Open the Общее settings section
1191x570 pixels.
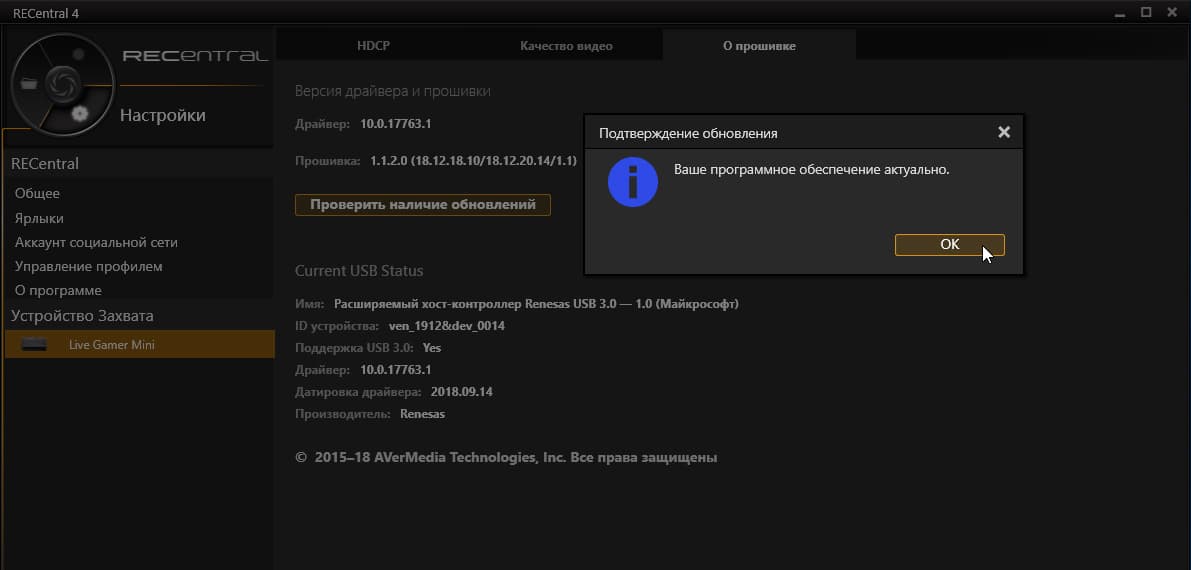click(37, 194)
